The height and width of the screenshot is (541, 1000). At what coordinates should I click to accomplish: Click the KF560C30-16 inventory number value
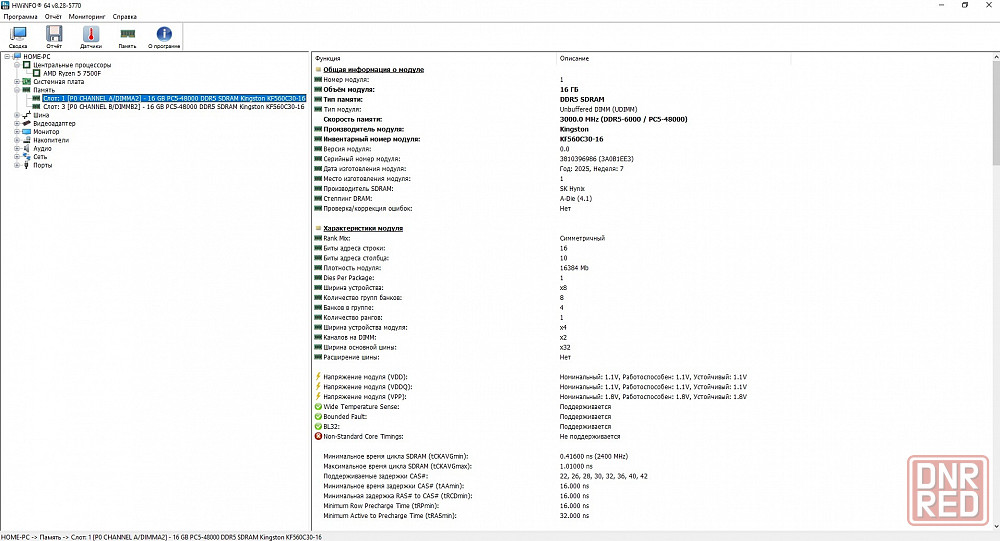tap(582, 139)
